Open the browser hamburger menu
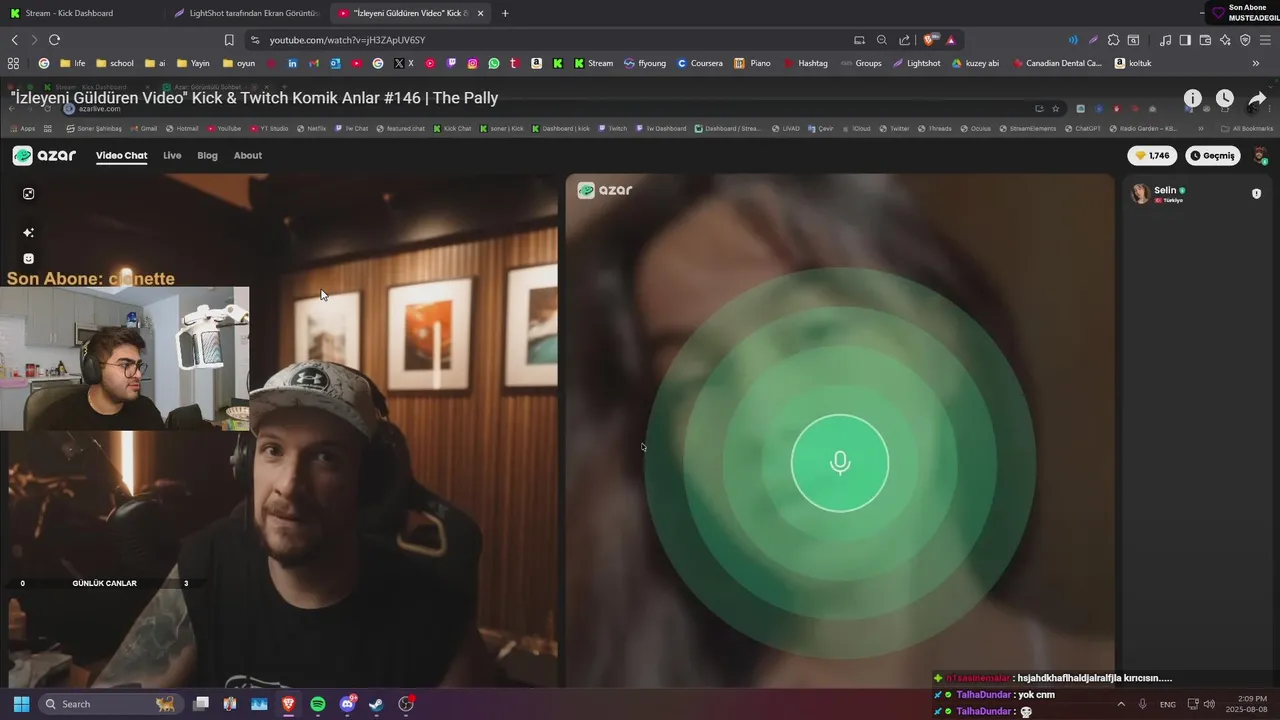Screen dimensions: 1280x720 (1264, 40)
